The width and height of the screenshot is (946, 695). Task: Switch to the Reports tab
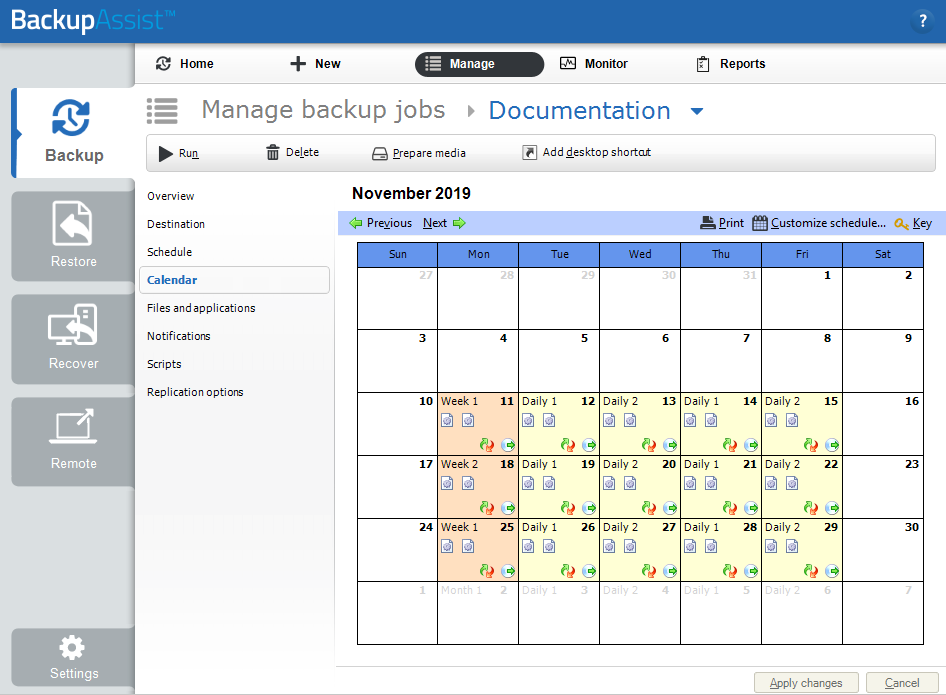coord(731,64)
